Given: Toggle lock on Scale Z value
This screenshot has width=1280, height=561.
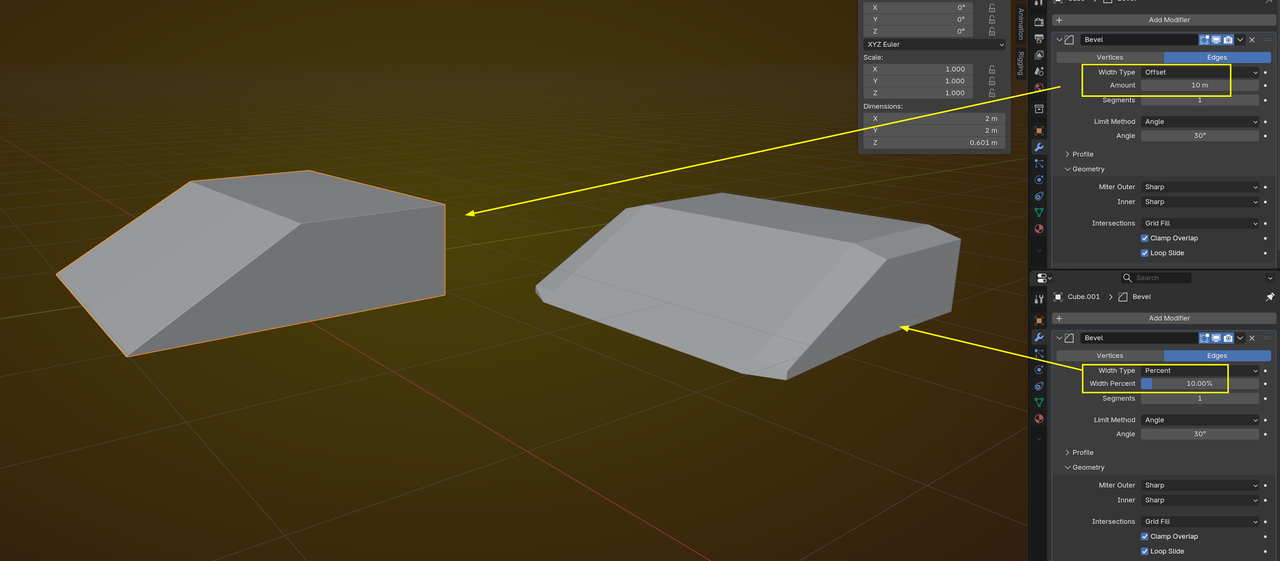Looking at the screenshot, I should click(x=992, y=93).
